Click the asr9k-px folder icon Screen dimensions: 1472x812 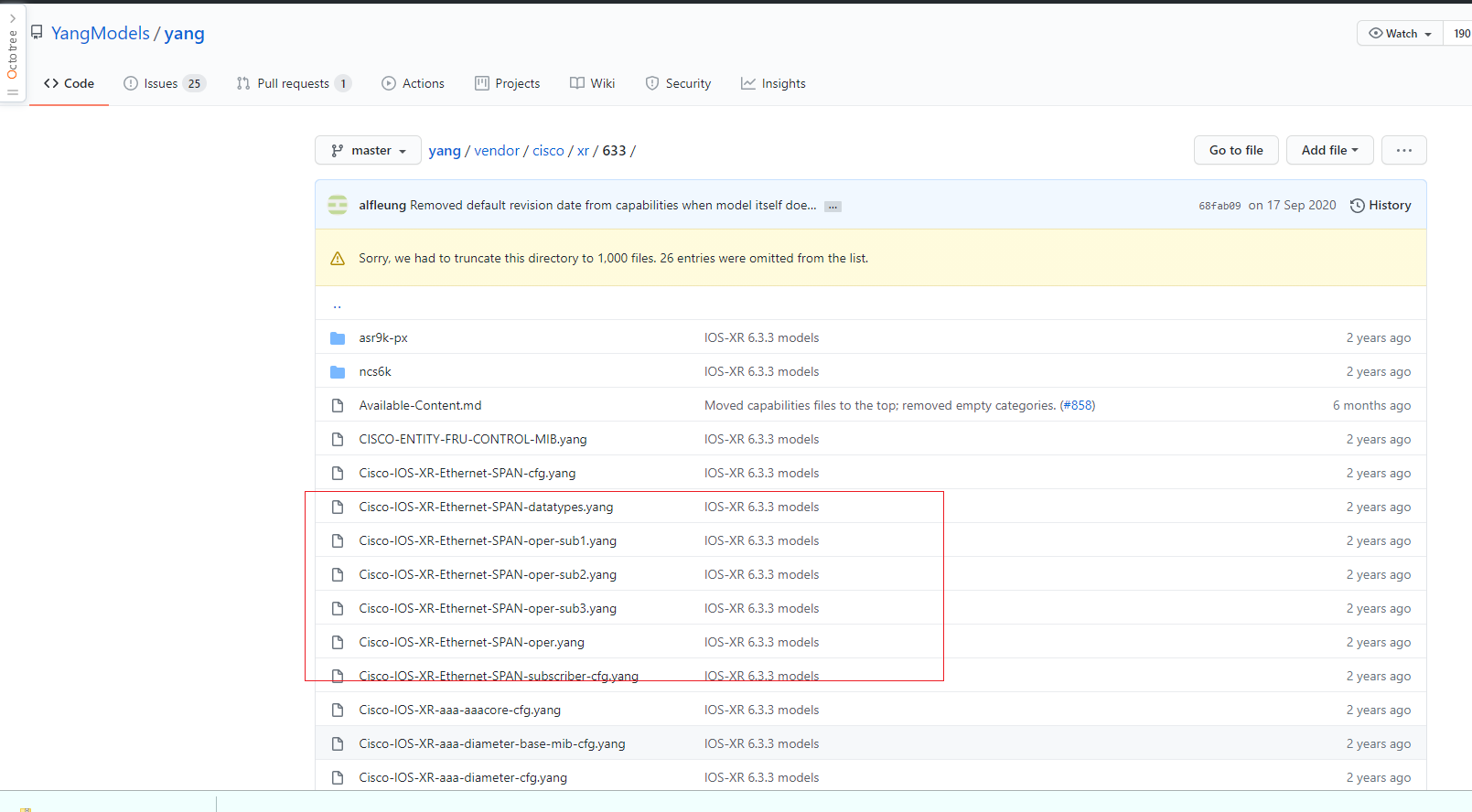338,338
